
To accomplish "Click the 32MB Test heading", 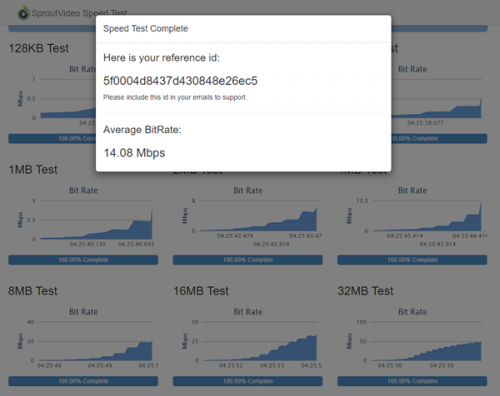I will (365, 291).
